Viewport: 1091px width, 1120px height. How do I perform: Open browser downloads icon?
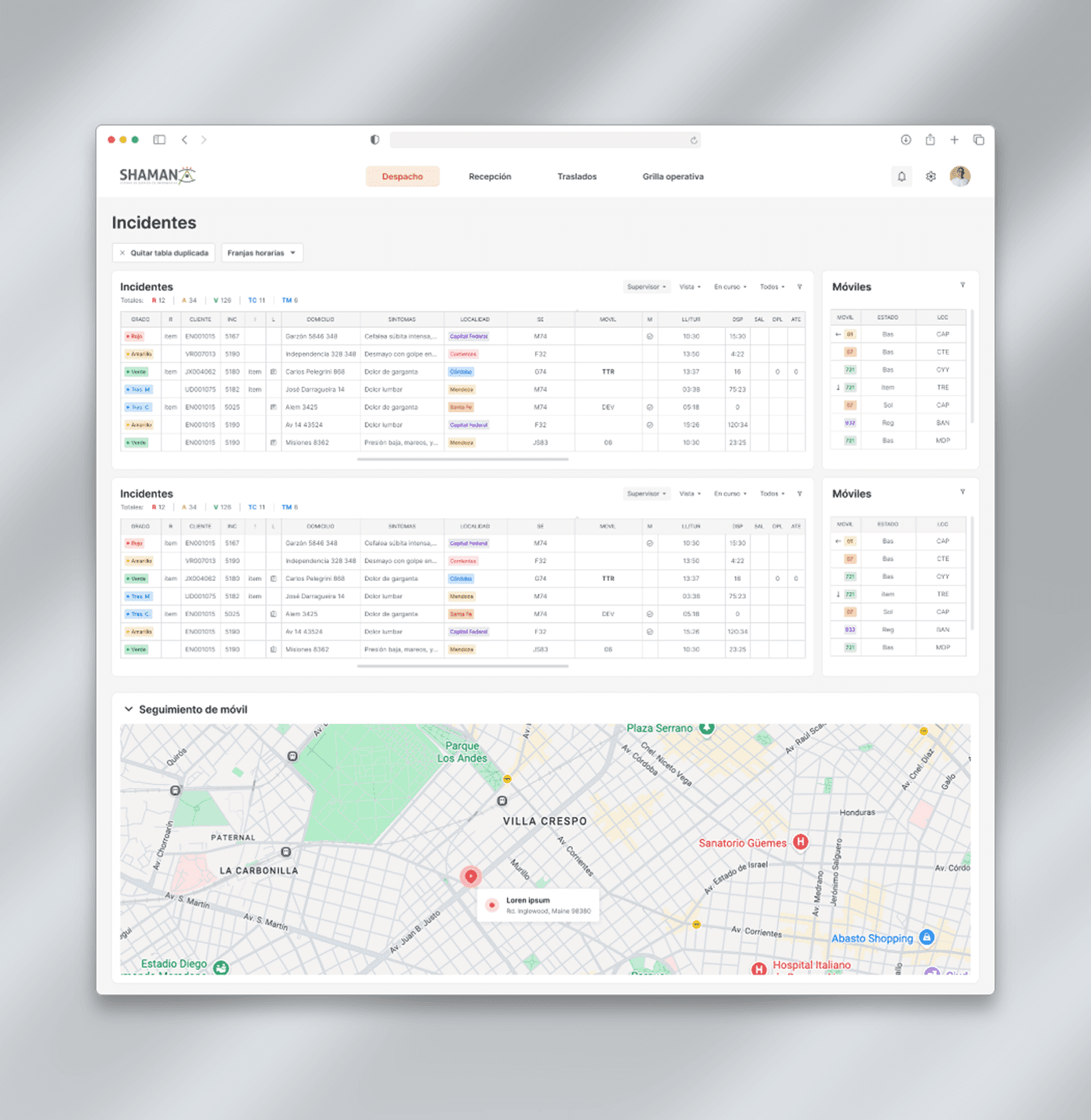coord(906,140)
